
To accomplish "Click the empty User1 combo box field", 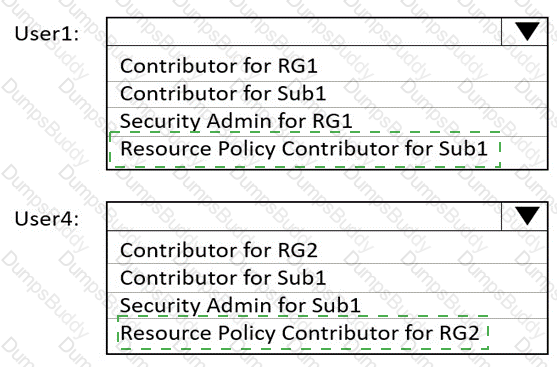I will pyautogui.click(x=304, y=31).
